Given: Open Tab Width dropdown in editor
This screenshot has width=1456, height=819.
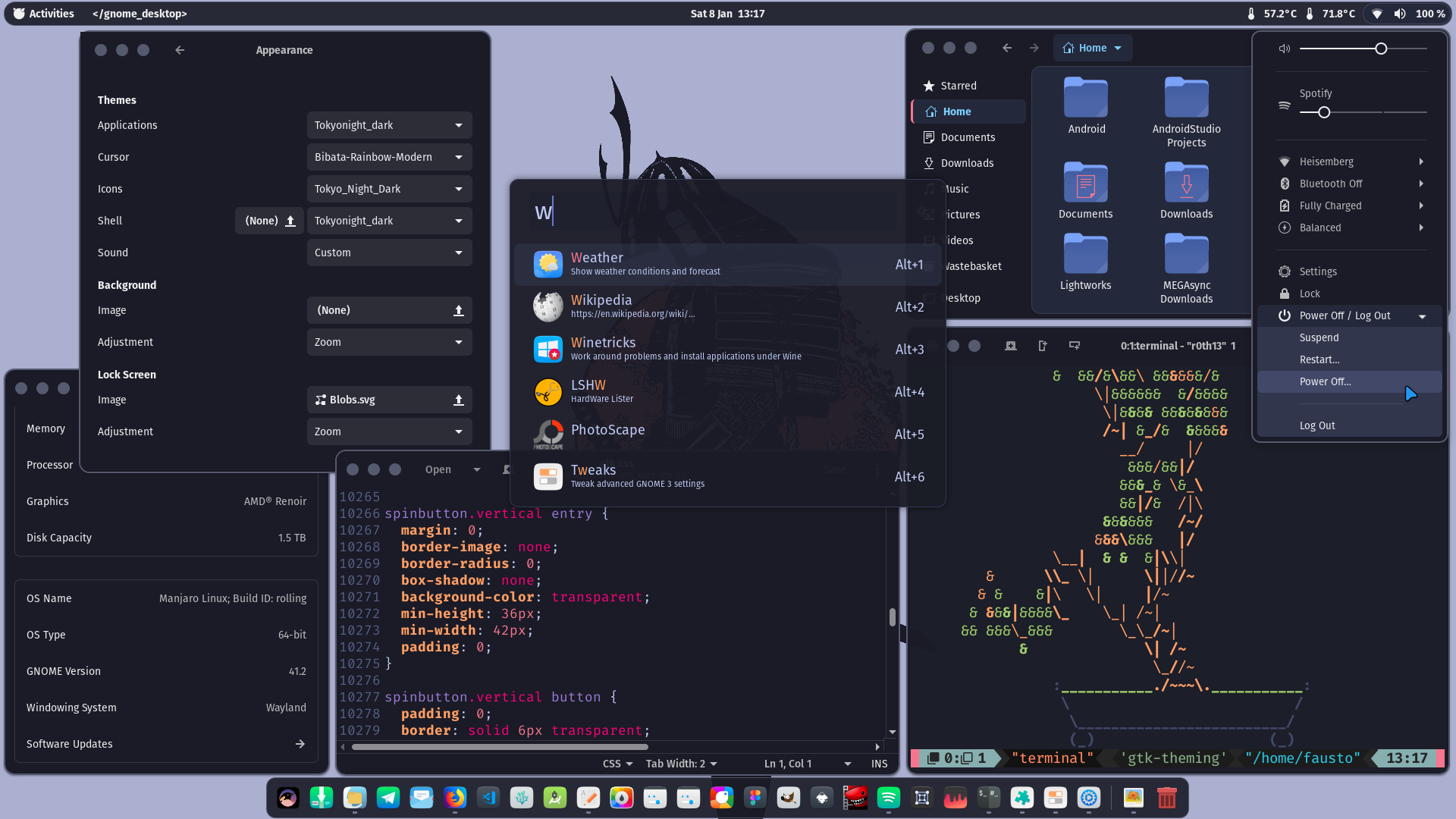Looking at the screenshot, I should point(681,764).
